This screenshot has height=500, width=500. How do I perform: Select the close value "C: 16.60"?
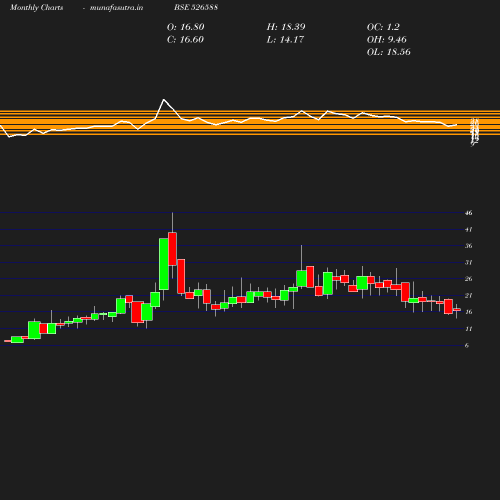(x=185, y=40)
